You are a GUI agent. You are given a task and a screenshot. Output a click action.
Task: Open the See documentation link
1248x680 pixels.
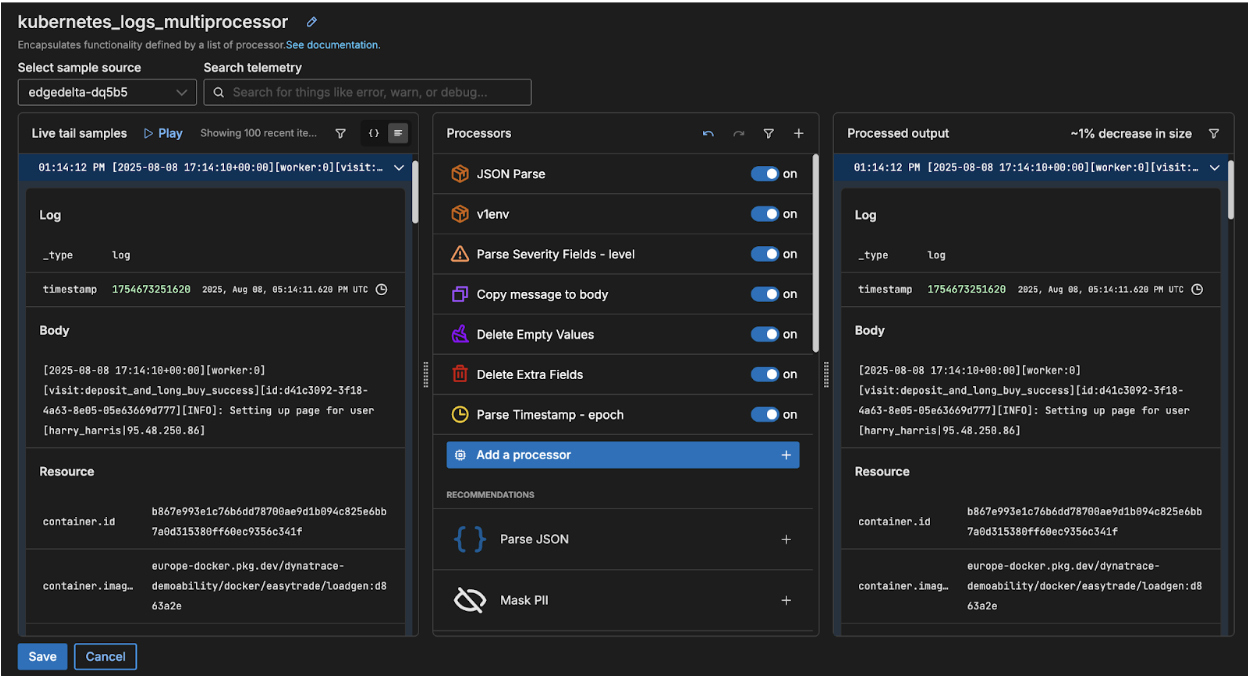332,45
